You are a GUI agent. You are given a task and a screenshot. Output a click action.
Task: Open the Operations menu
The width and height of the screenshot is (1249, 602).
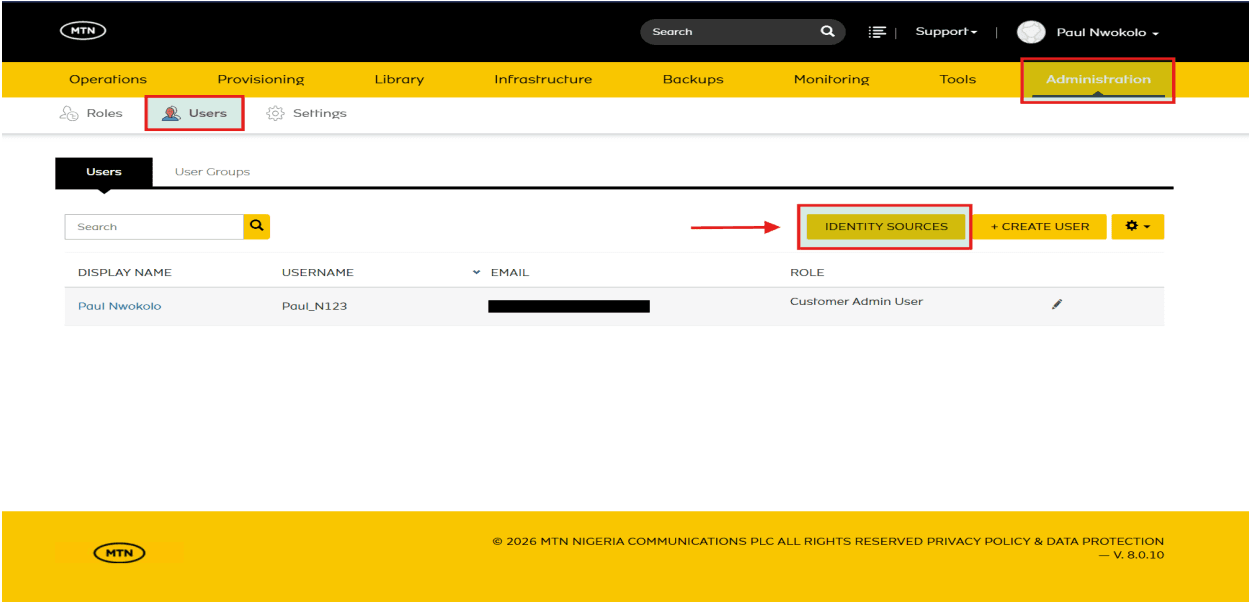108,79
